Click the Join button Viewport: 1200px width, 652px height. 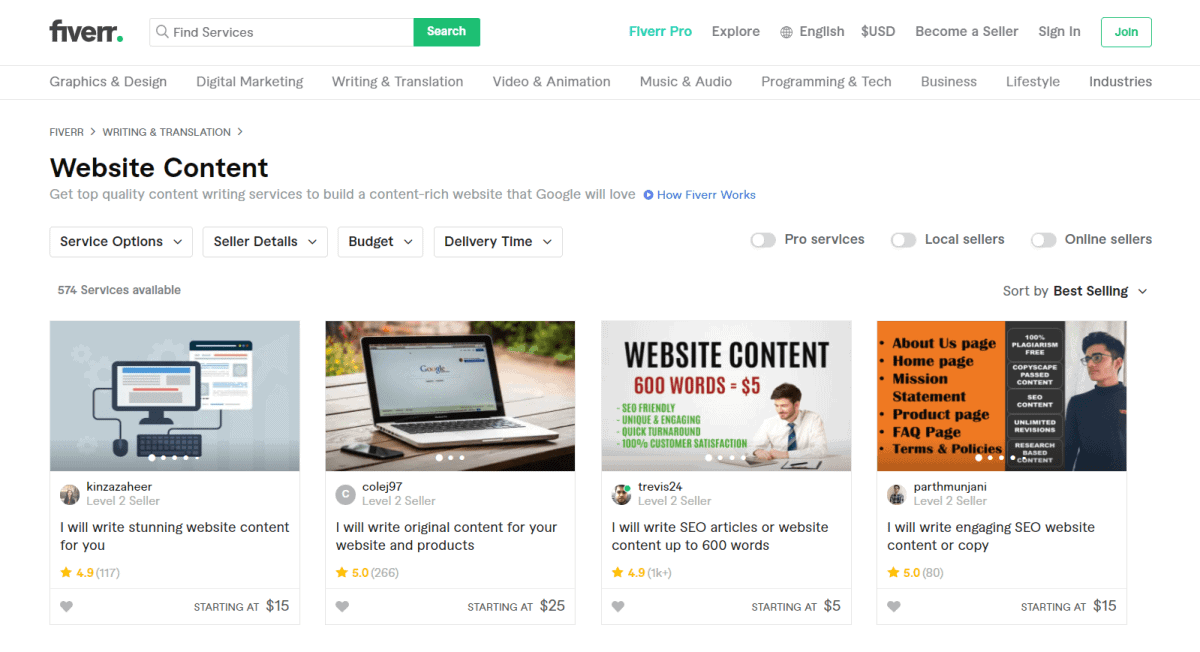click(x=1126, y=32)
